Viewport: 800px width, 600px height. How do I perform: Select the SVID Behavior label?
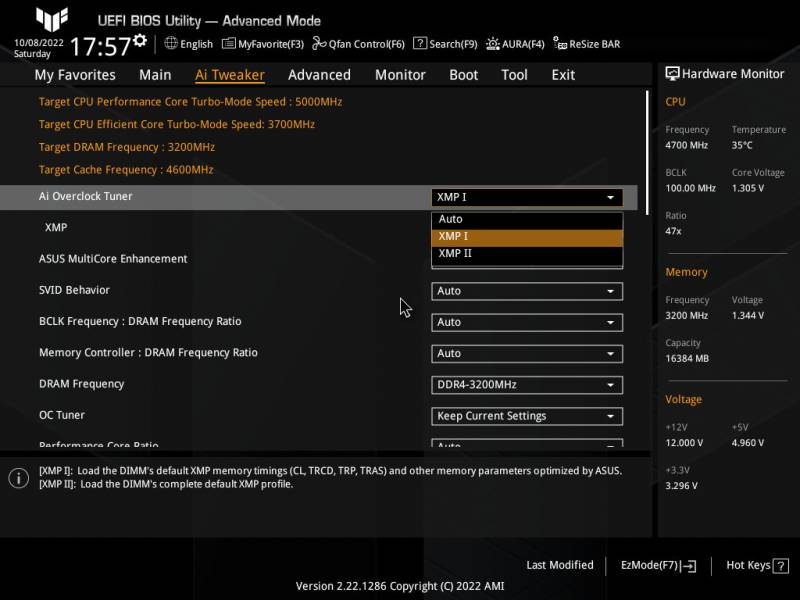pos(74,290)
